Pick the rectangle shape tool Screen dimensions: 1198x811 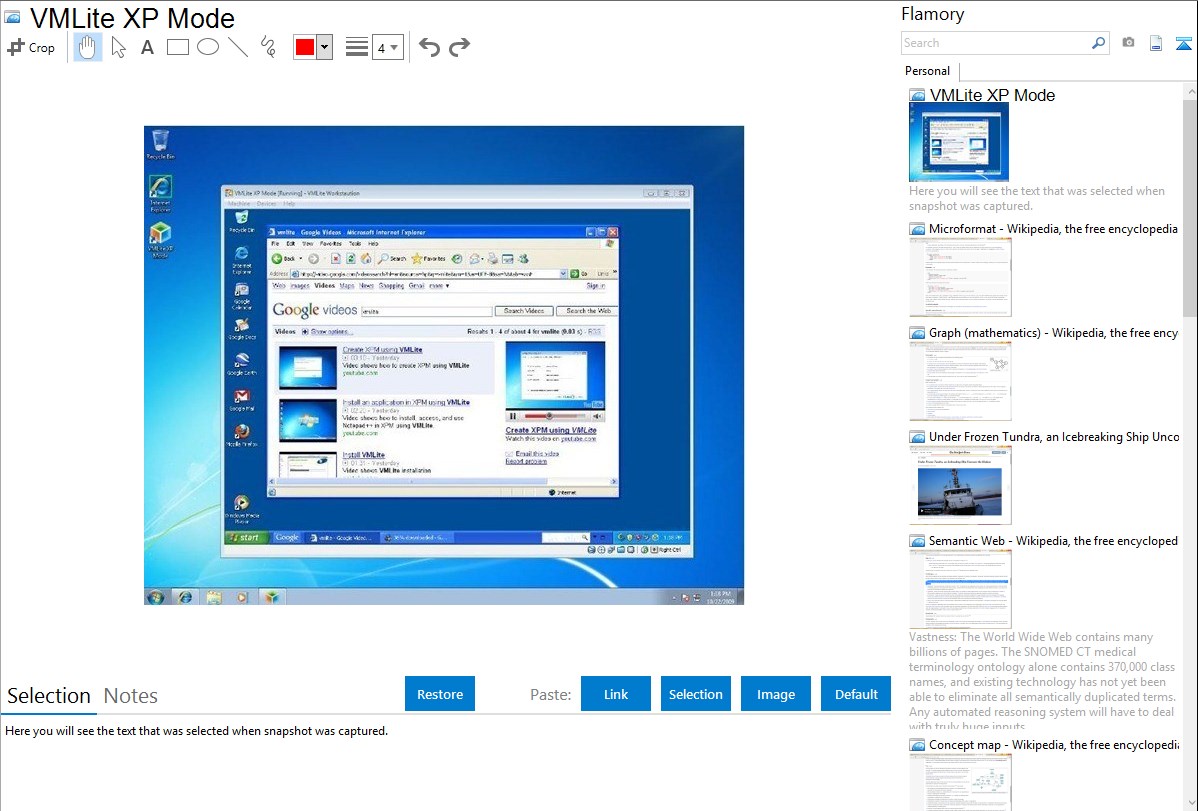click(x=178, y=47)
